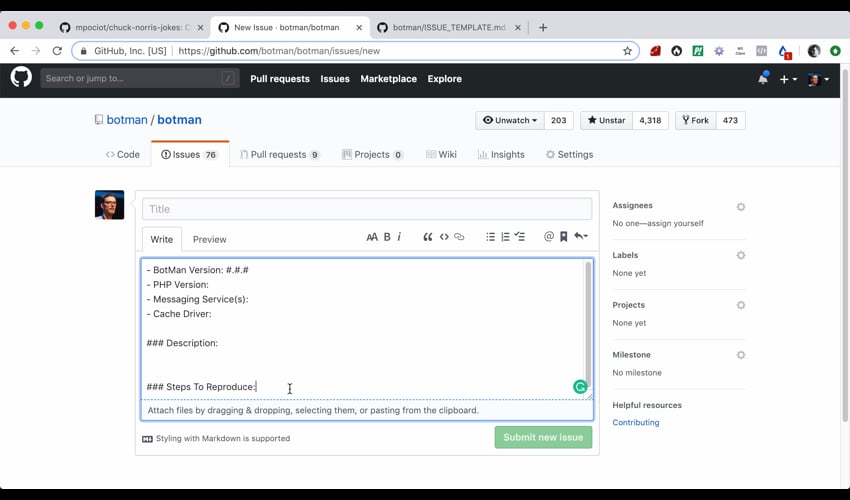Open the Code repository tab
850x500 pixels.
(x=123, y=155)
